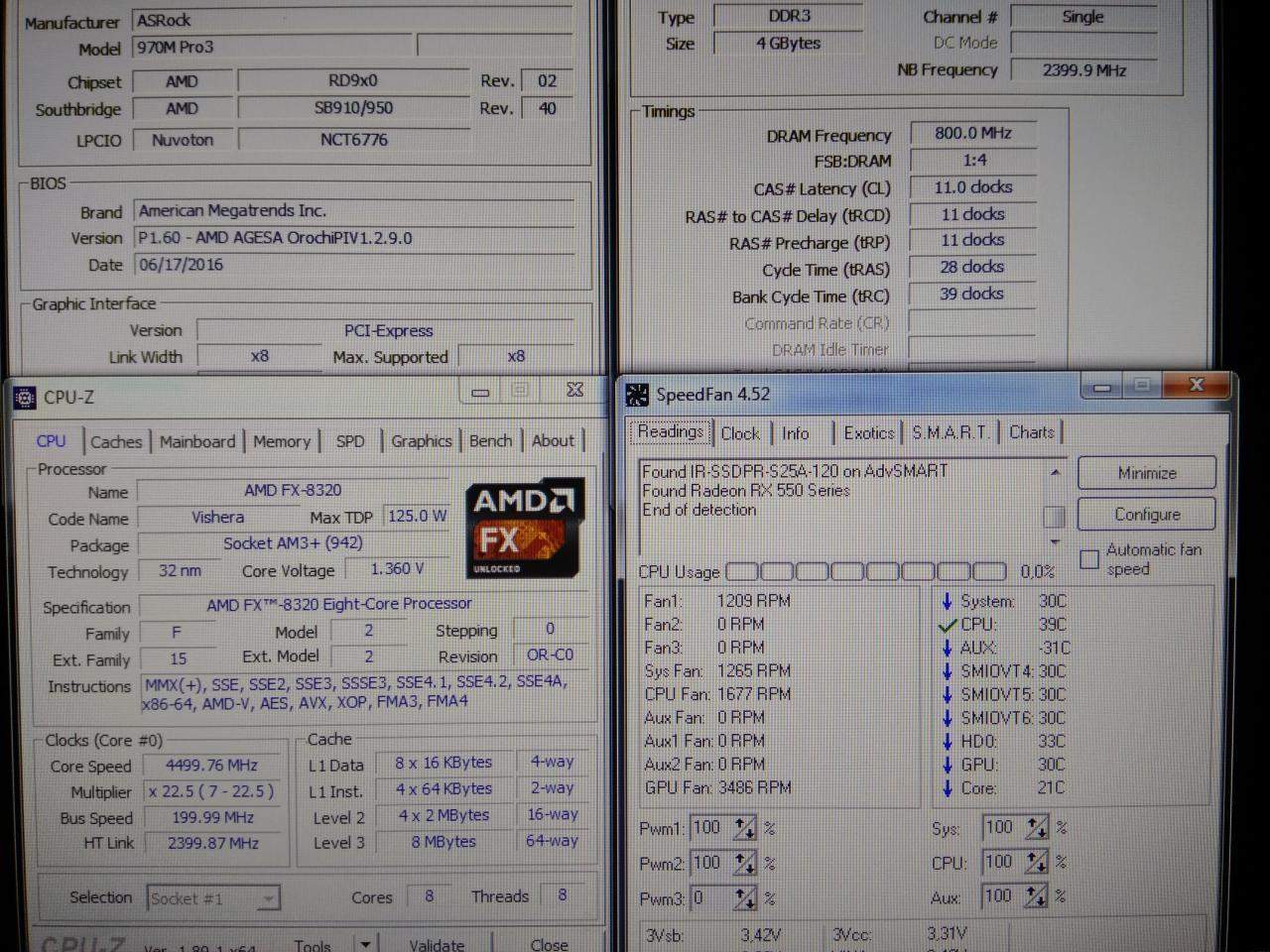Open the Bench tab in CPU-Z

[491, 441]
